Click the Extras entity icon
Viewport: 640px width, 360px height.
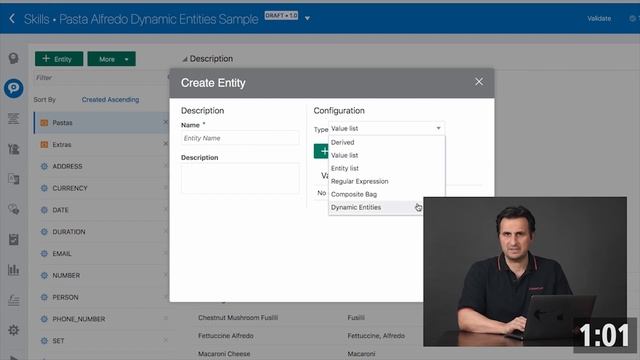pyautogui.click(x=44, y=144)
